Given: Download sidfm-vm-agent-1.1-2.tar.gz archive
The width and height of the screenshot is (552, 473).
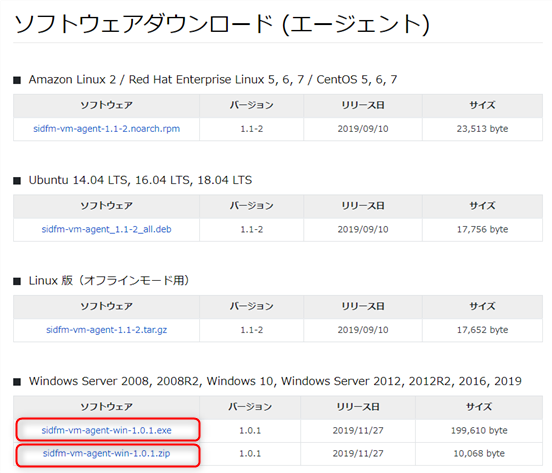Looking at the screenshot, I should (107, 330).
